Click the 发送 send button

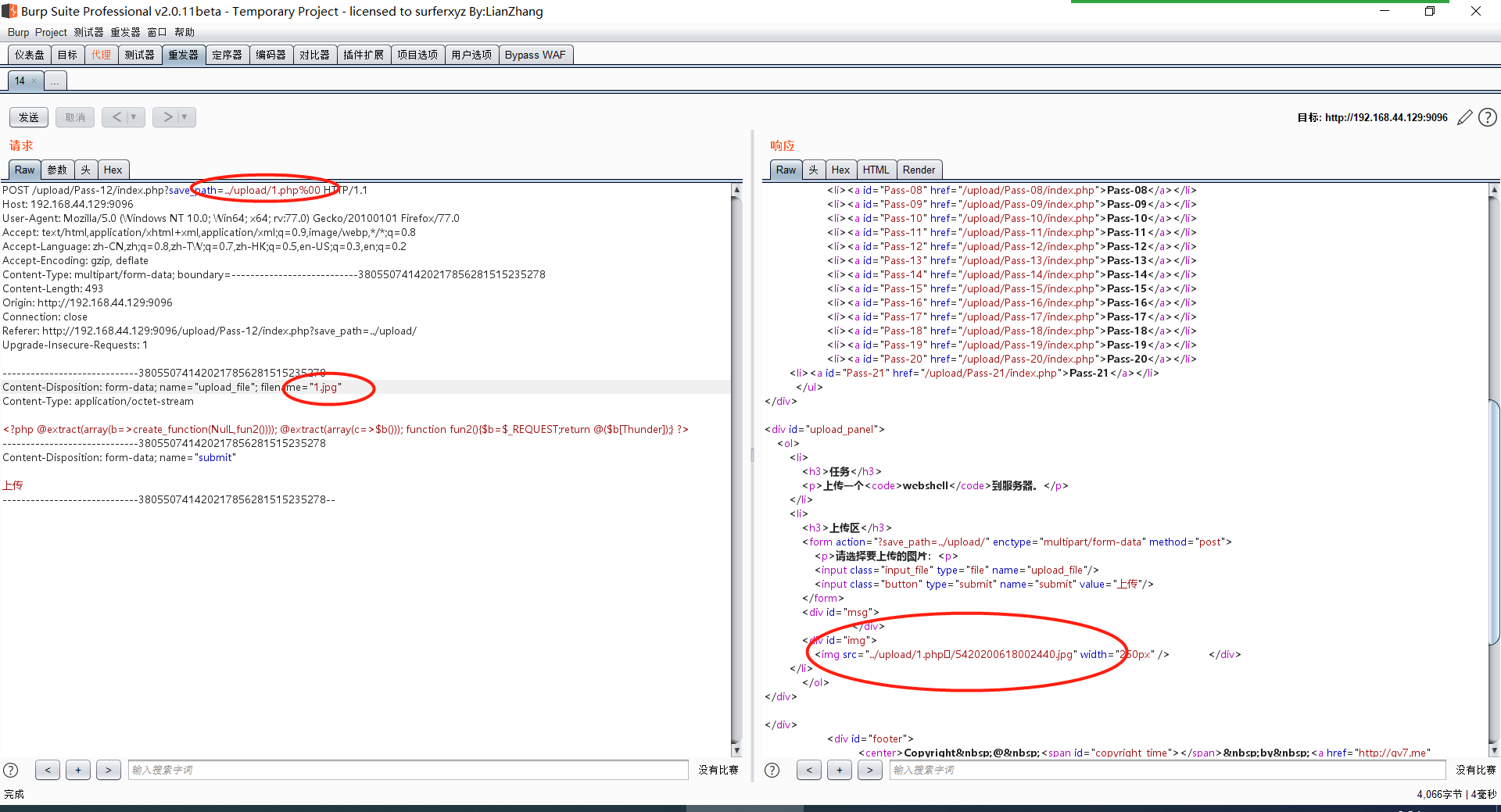[x=29, y=117]
